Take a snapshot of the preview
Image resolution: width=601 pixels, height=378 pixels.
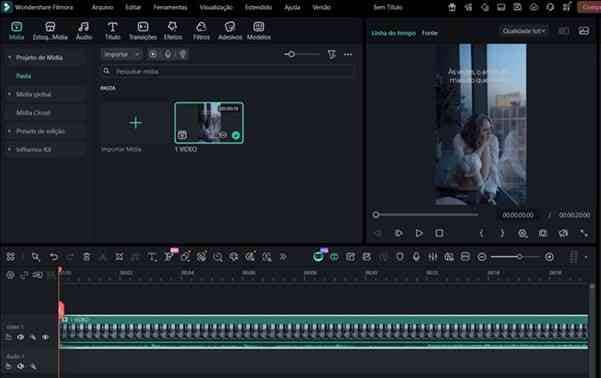pyautogui.click(x=543, y=233)
